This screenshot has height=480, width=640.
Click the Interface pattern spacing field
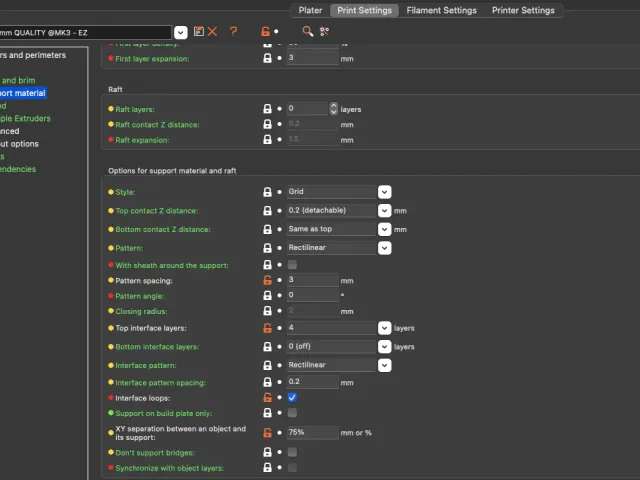[313, 382]
